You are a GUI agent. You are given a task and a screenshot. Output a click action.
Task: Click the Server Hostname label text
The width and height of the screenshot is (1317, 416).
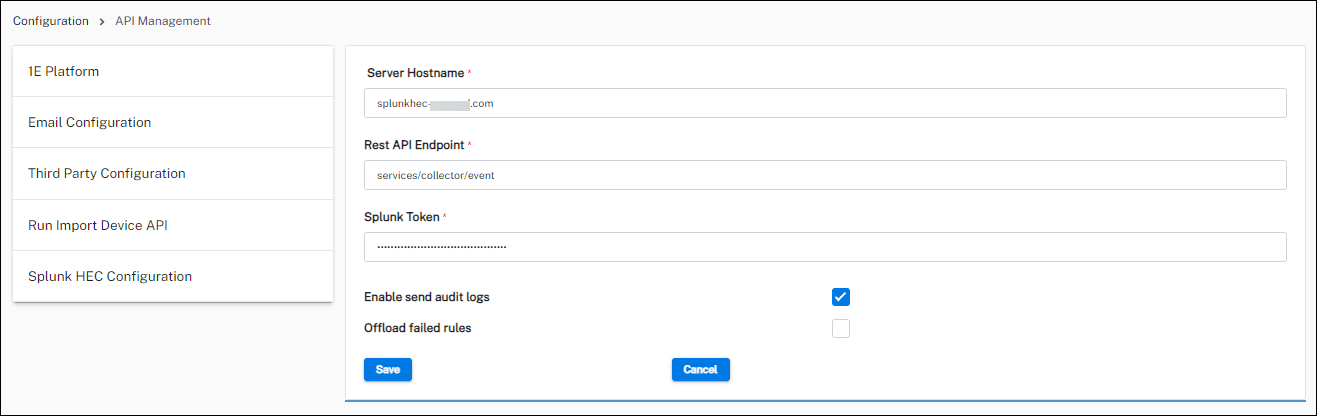(x=415, y=73)
